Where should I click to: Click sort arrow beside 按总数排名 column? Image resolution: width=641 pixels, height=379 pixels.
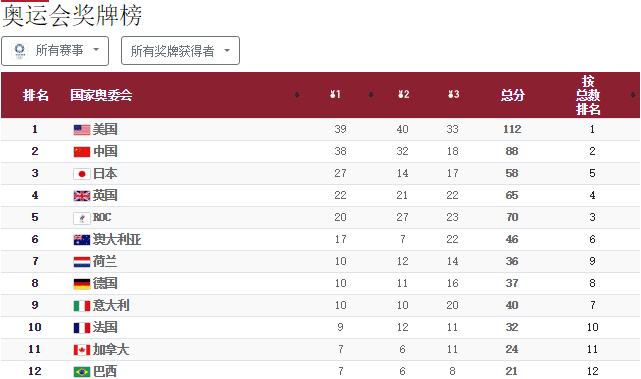coord(633,95)
